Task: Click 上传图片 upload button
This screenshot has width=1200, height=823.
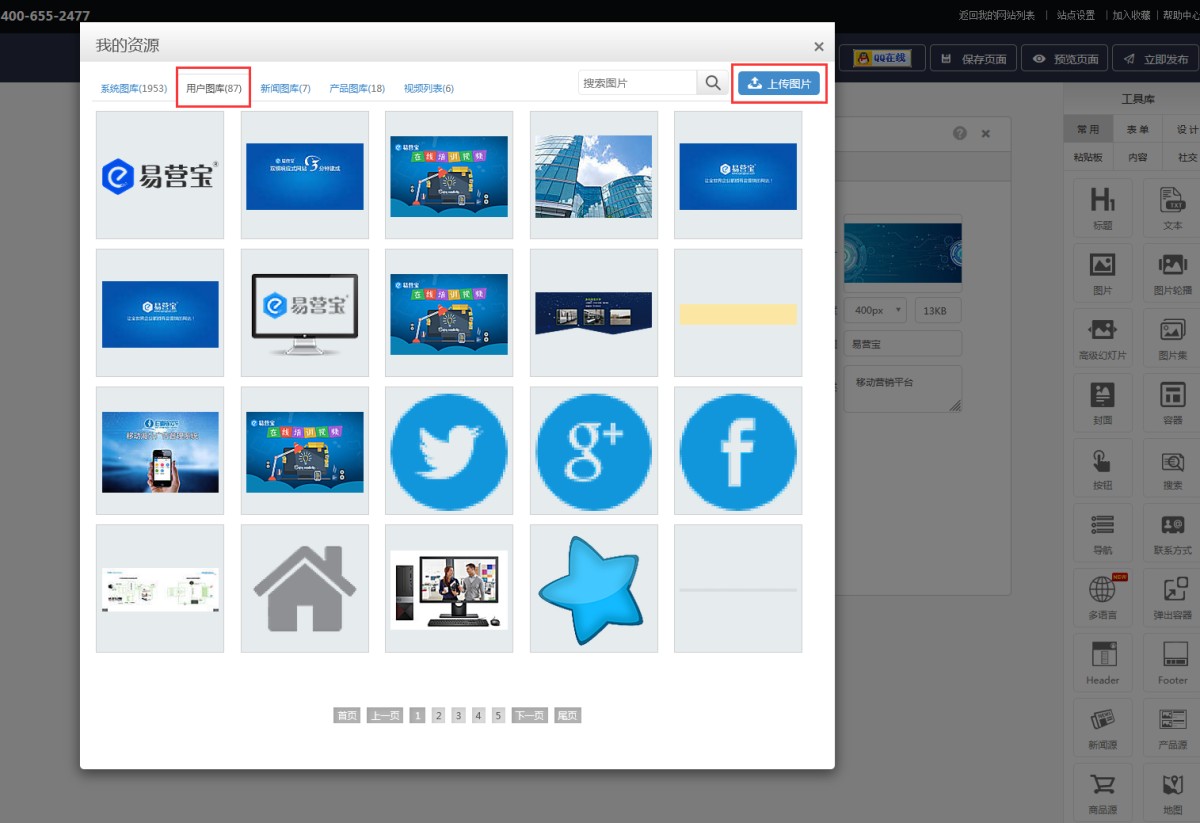Action: point(779,84)
